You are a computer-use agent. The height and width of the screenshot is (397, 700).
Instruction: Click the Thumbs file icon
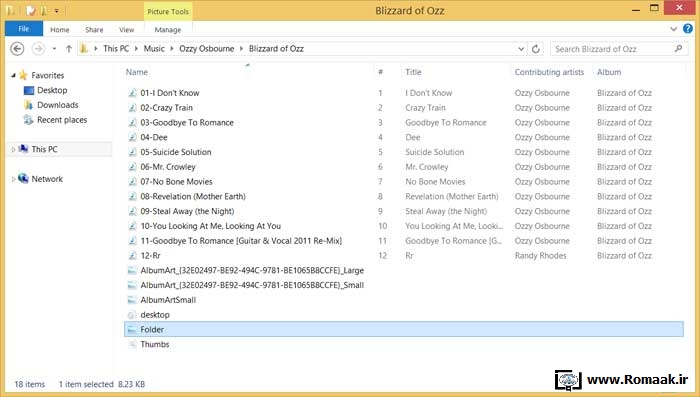pos(132,344)
